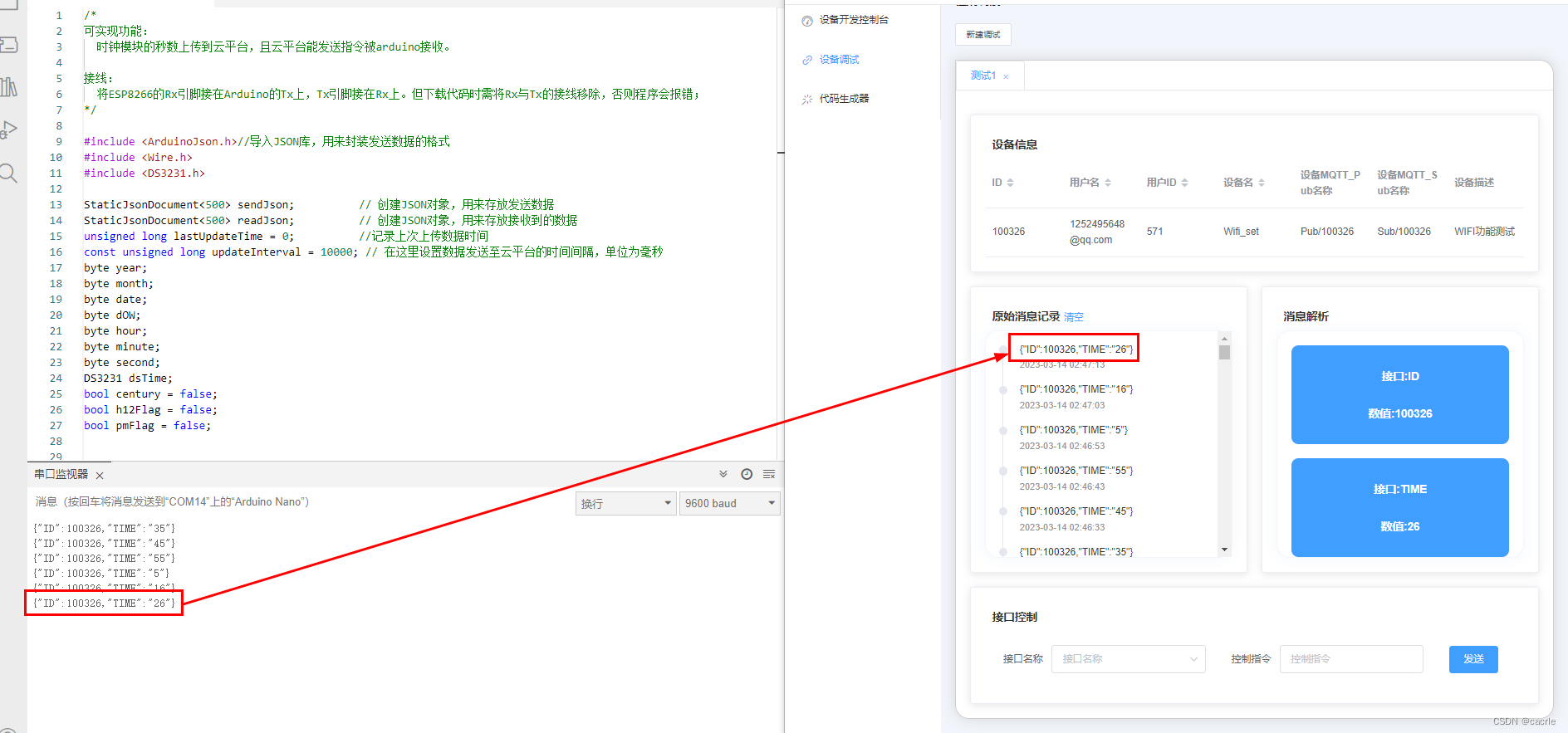Click the 接口控制 section heading
Viewport: 1568px width, 733px height.
pos(1014,618)
